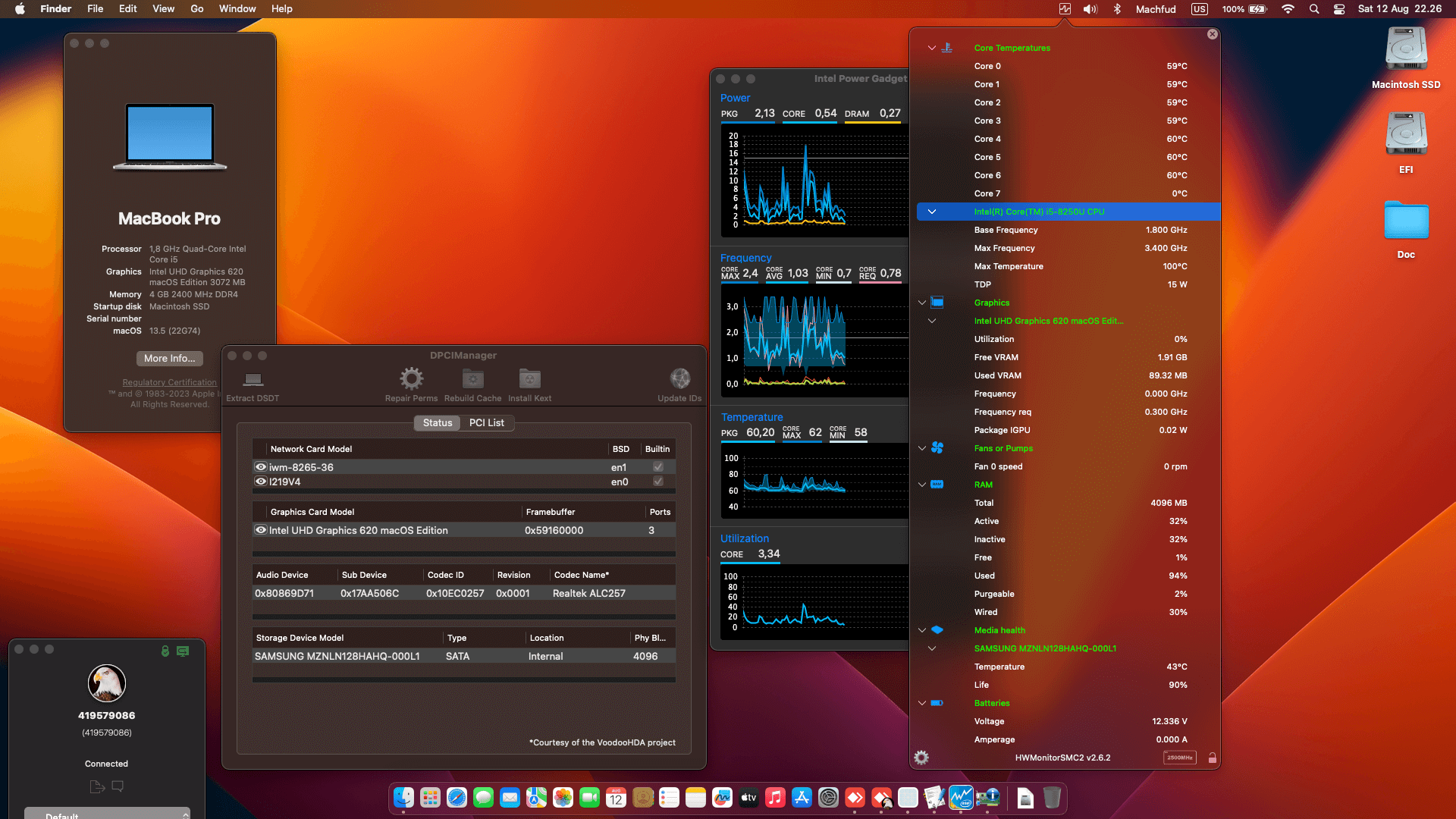Click the Install Kext folder icon
The width and height of the screenshot is (1456, 819).
tap(529, 378)
